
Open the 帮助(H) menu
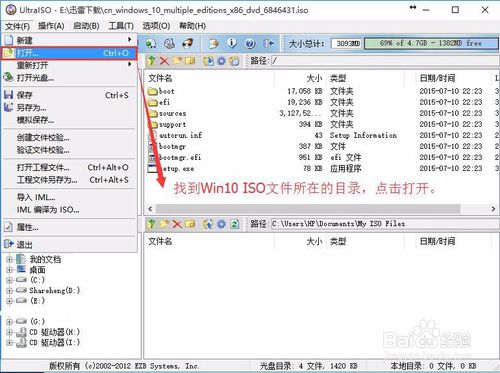point(192,26)
